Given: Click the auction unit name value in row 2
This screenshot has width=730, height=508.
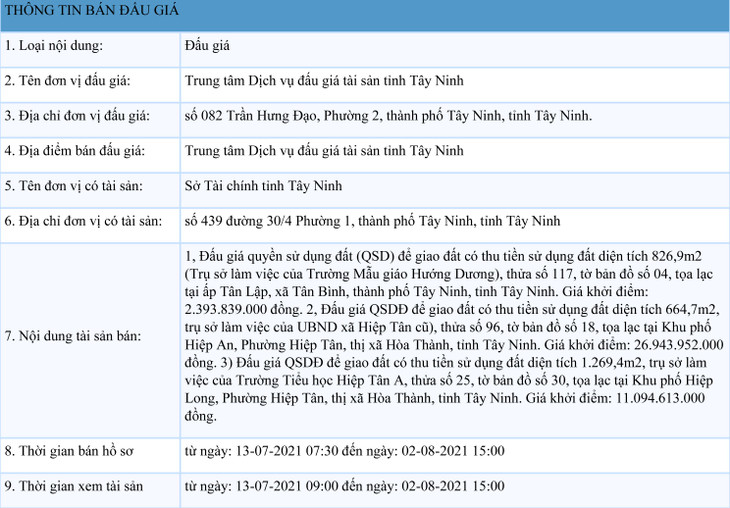Looking at the screenshot, I should (324, 81).
